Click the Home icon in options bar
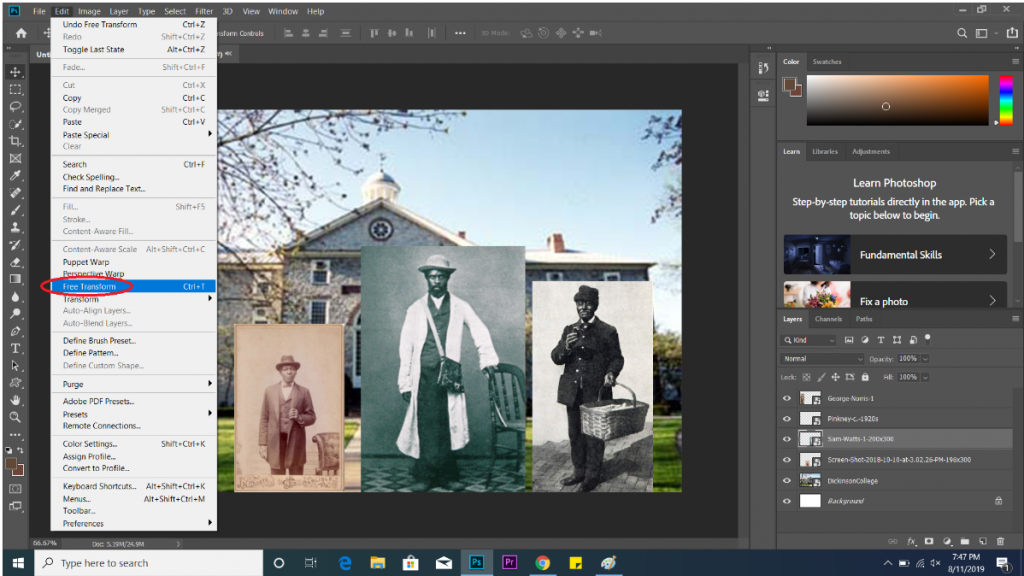Image resolution: width=1024 pixels, height=576 pixels. point(21,33)
